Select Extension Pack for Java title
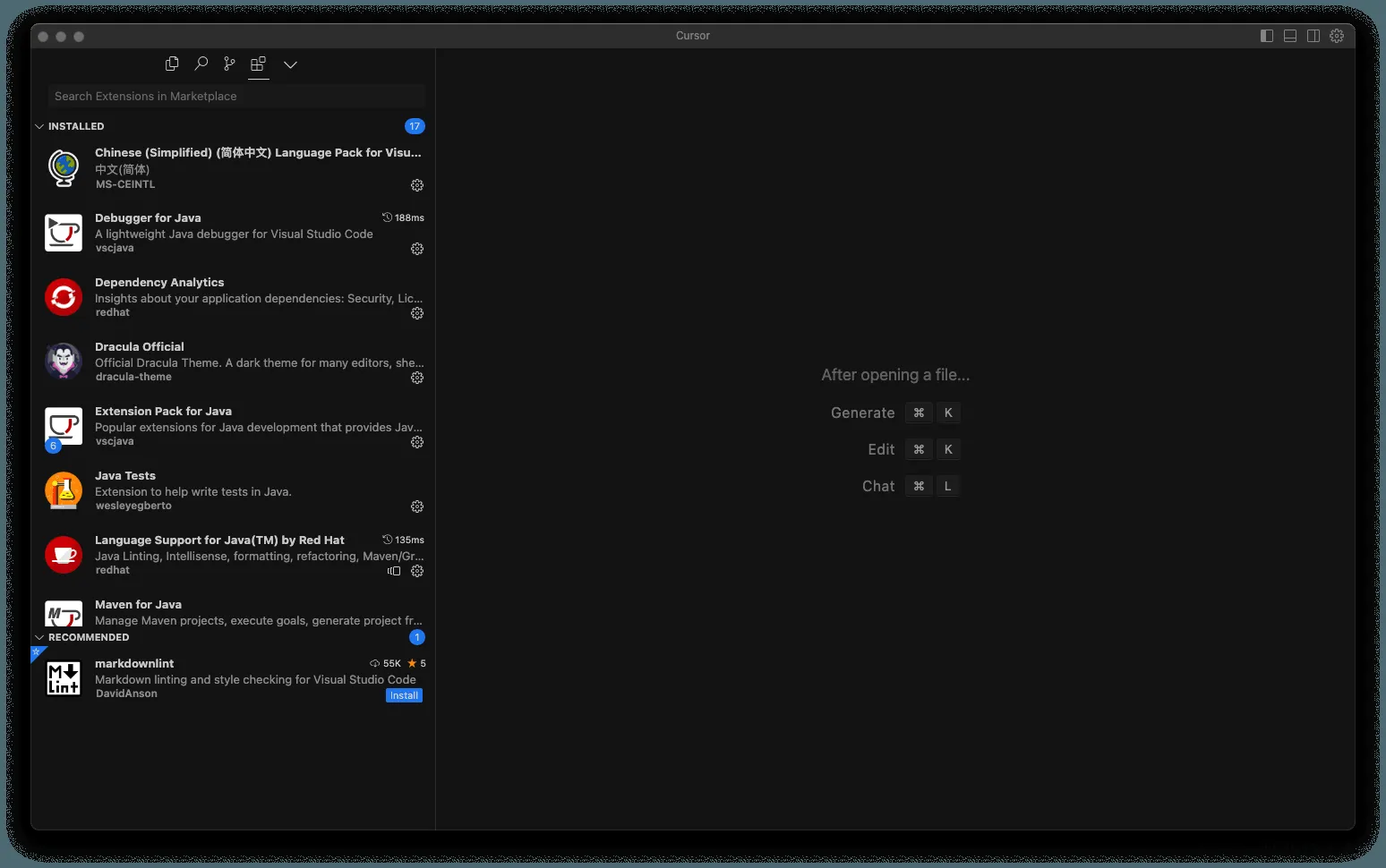This screenshot has height=868, width=1386. 163,411
